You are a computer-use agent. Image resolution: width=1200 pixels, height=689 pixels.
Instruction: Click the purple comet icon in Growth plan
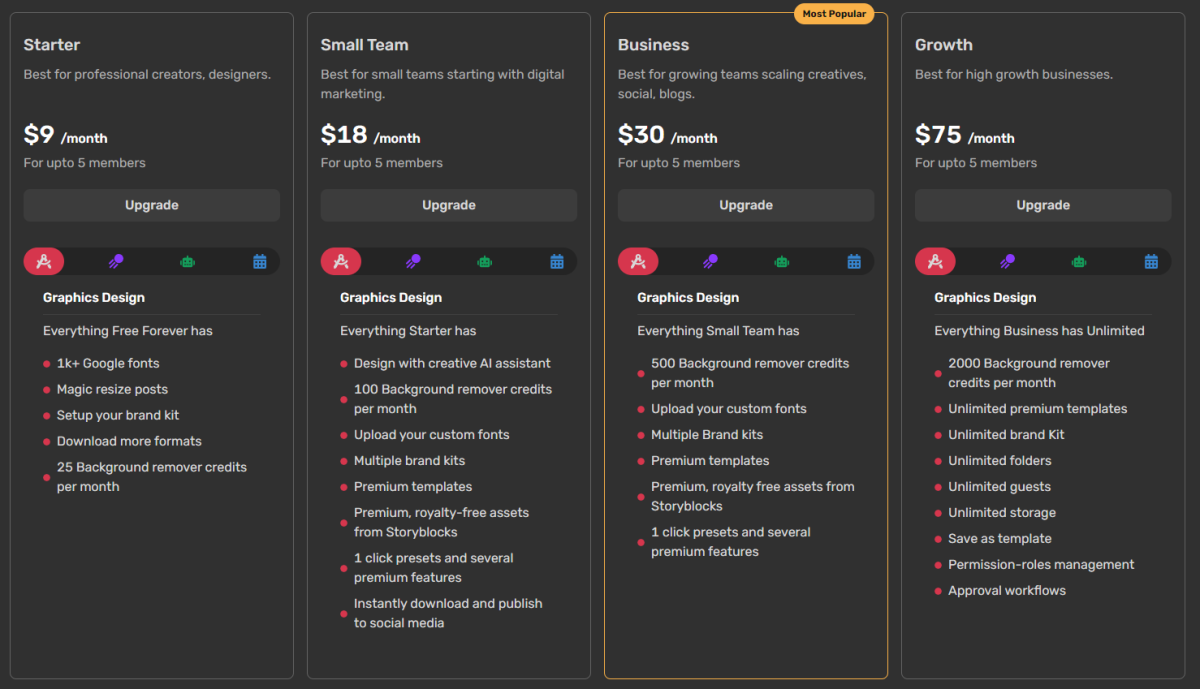[1007, 261]
